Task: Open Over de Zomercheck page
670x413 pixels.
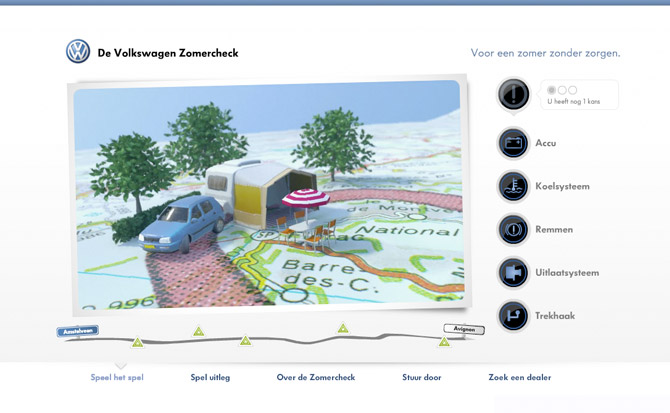Action: coord(316,377)
